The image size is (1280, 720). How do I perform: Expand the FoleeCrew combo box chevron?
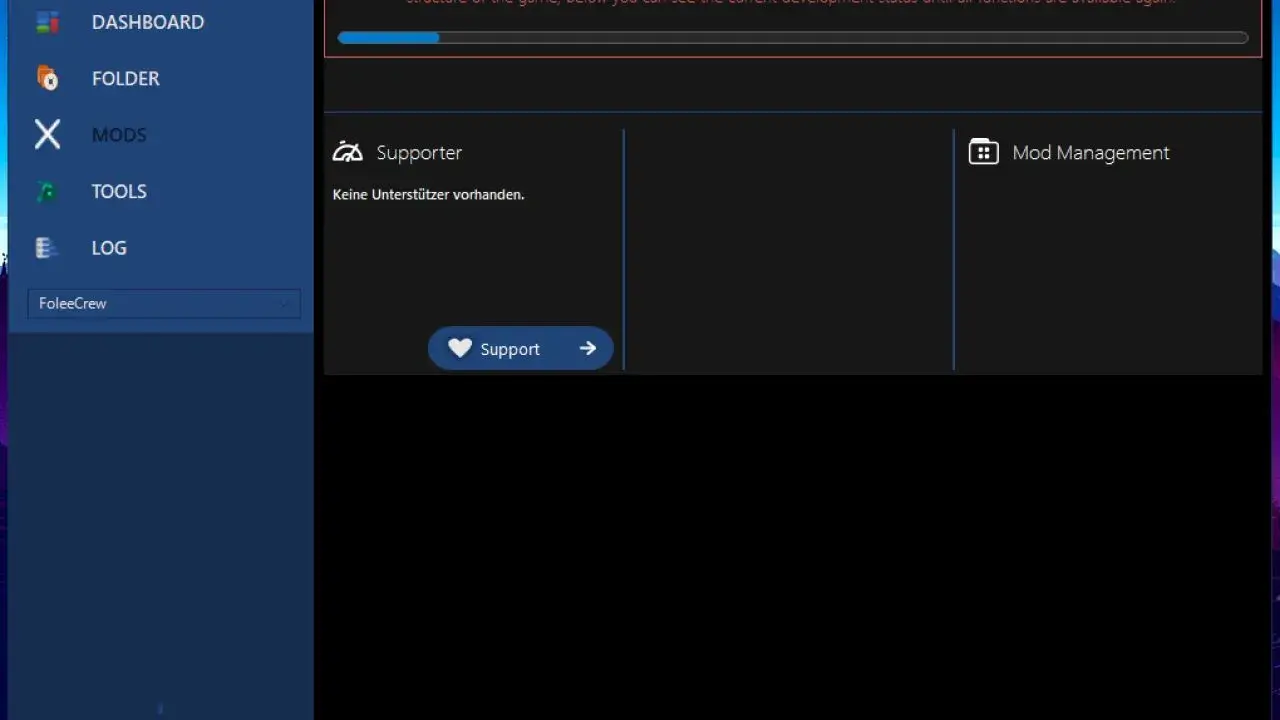pyautogui.click(x=284, y=304)
